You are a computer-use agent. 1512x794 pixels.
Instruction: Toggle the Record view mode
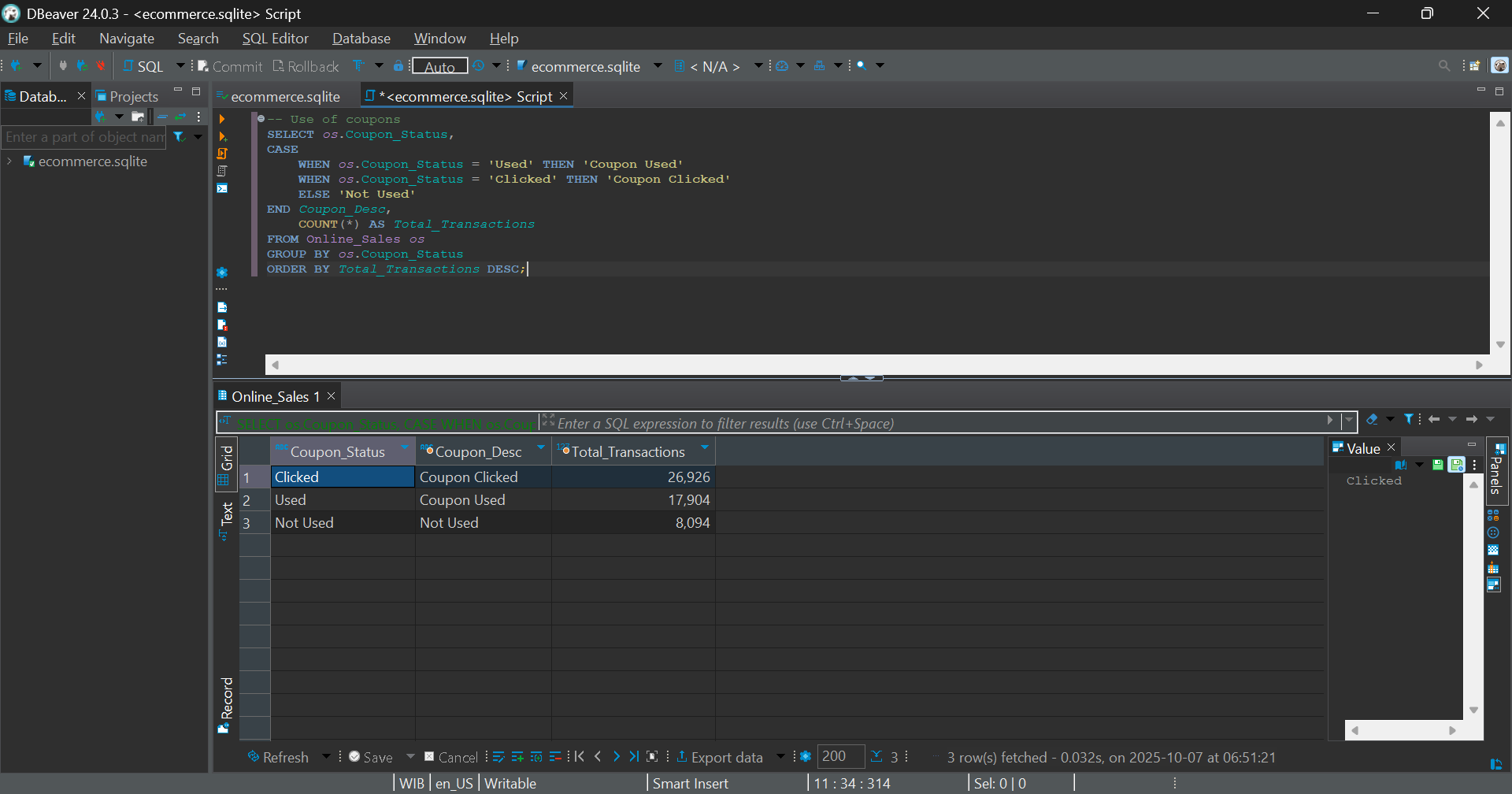click(x=227, y=703)
